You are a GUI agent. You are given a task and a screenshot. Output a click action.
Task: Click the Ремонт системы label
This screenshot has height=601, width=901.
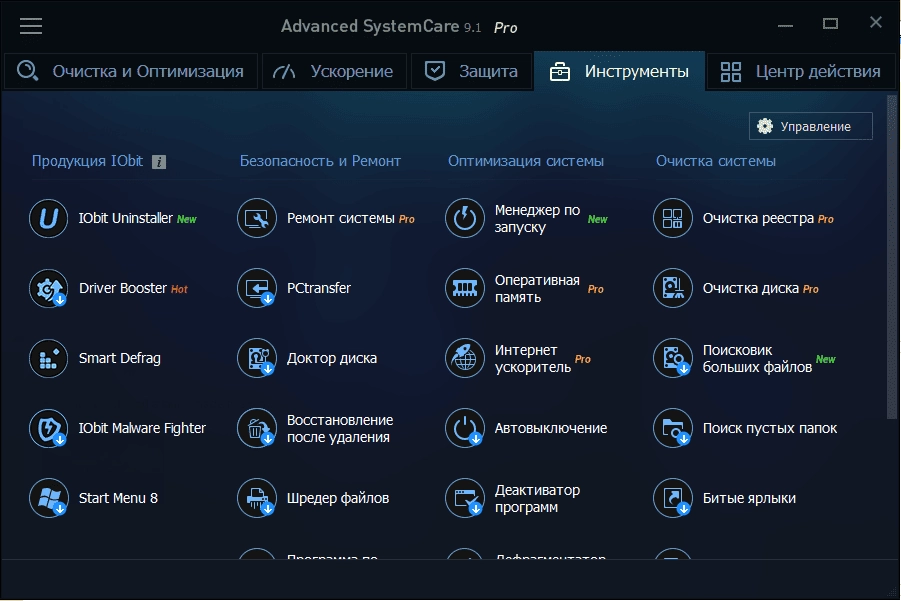(341, 218)
